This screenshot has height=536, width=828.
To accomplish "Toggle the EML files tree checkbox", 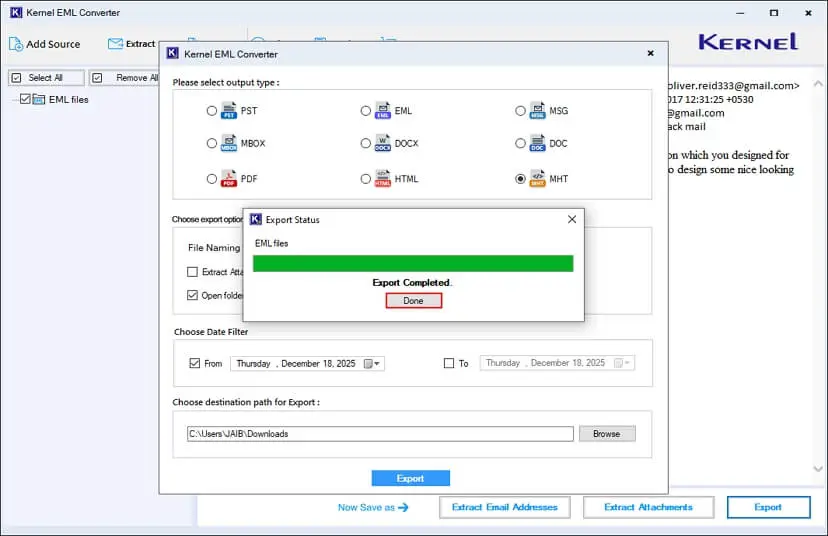I will coord(25,99).
